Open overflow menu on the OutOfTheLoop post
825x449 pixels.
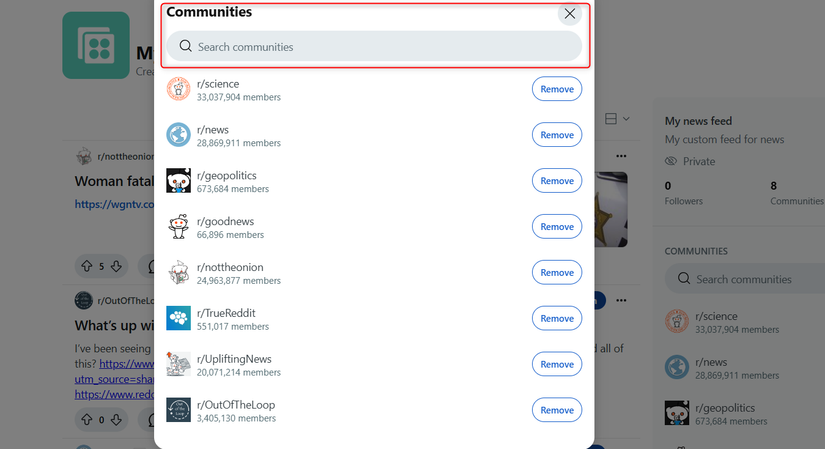point(621,300)
